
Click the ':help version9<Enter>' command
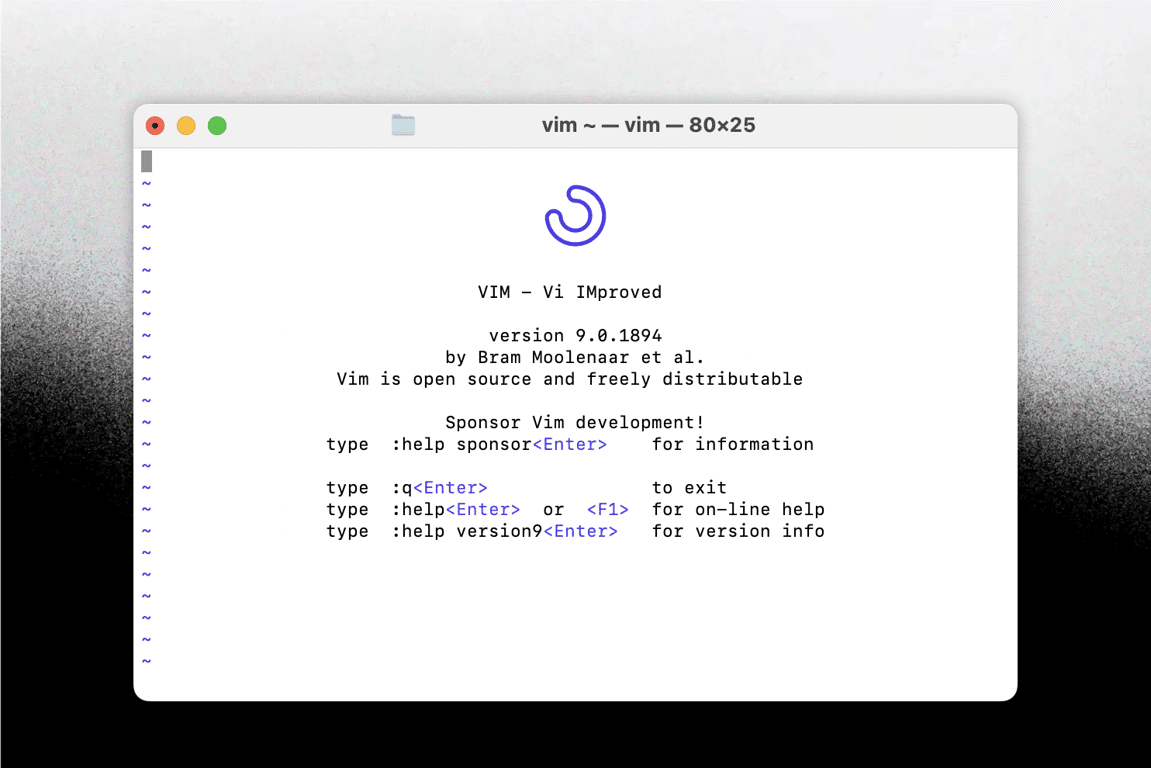tap(505, 531)
